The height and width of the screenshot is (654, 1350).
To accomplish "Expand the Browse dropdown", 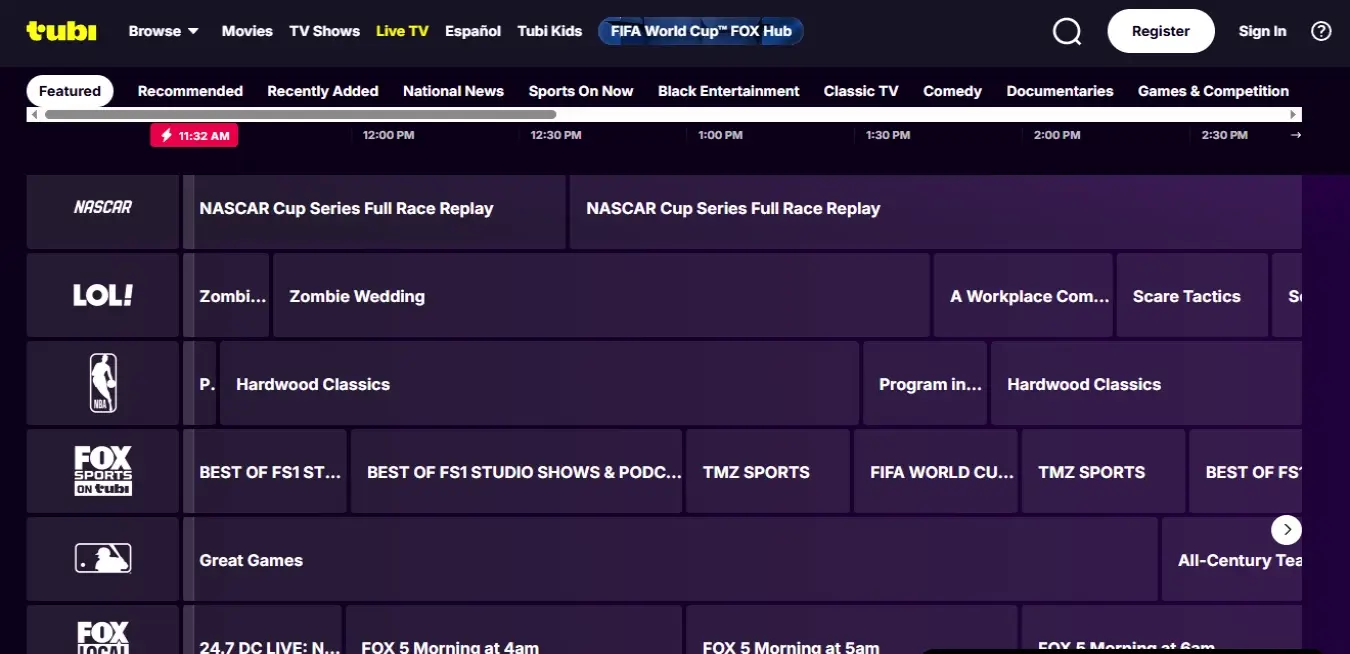I will 163,31.
